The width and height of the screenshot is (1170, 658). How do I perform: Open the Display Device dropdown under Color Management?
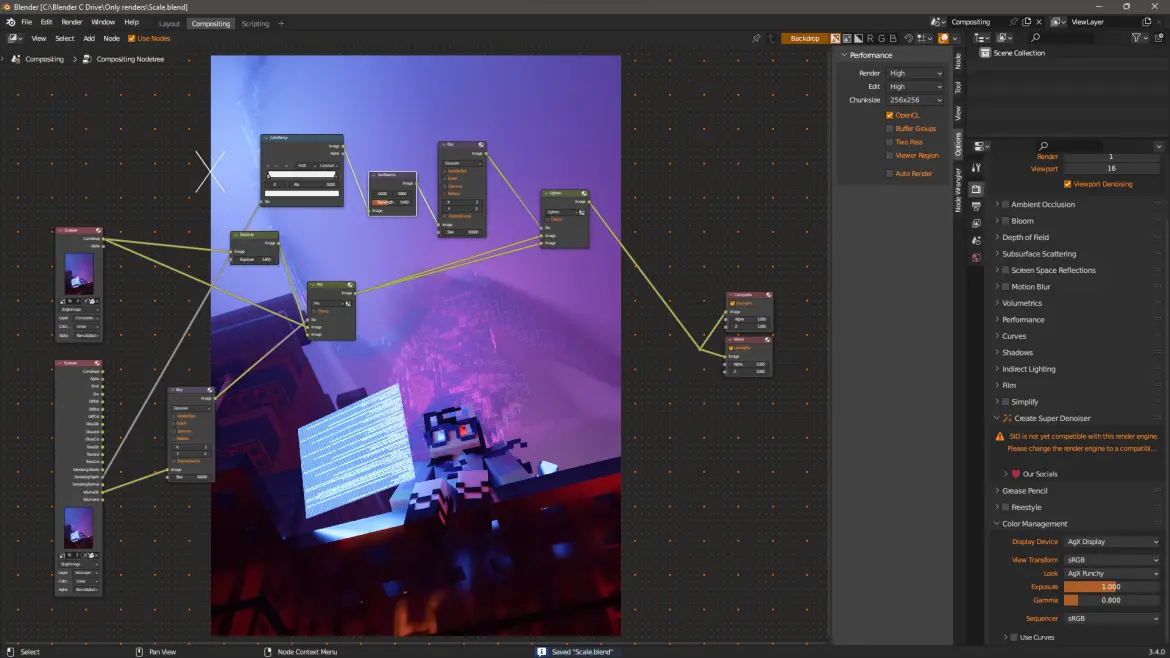[1113, 541]
